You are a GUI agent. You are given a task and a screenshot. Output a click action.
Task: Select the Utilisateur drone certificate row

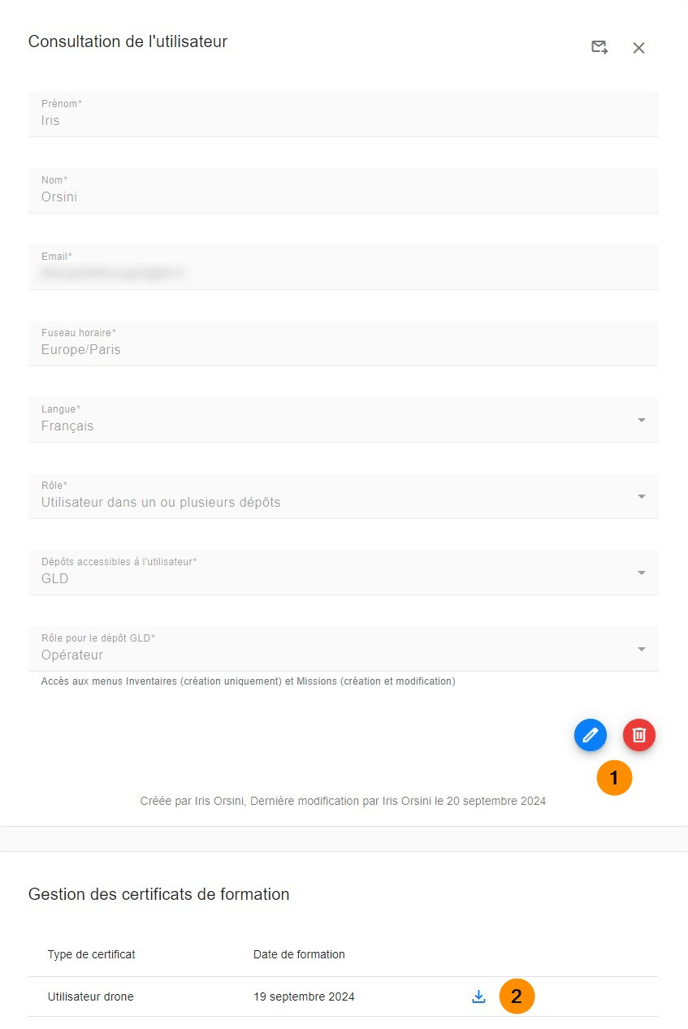(91, 997)
